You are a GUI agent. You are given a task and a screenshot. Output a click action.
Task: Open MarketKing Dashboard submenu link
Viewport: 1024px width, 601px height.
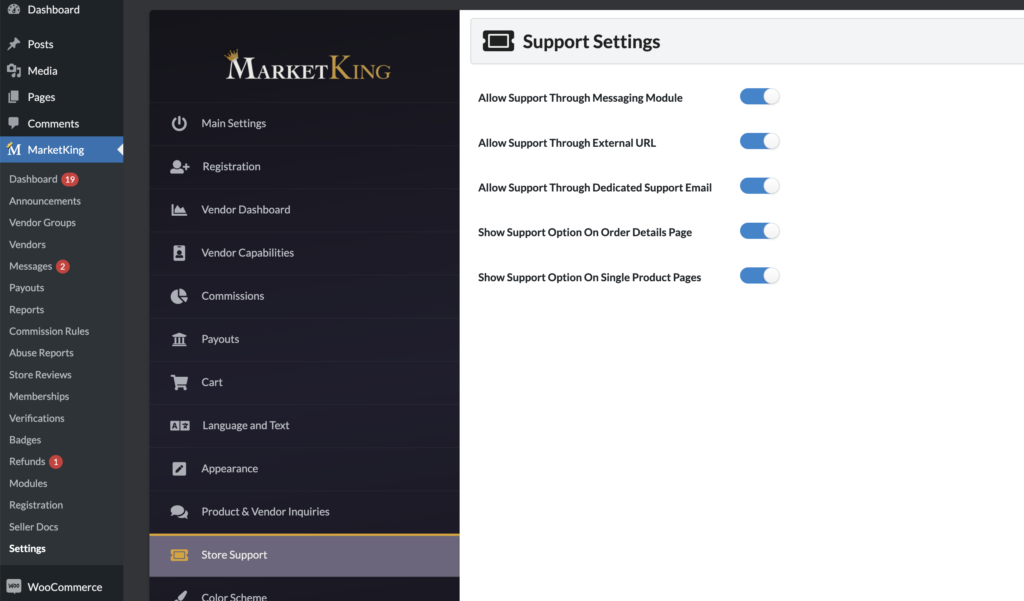click(x=33, y=179)
